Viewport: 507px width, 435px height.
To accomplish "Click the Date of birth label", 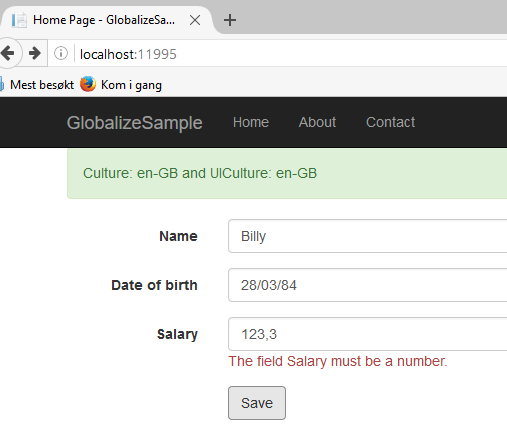I will [154, 285].
